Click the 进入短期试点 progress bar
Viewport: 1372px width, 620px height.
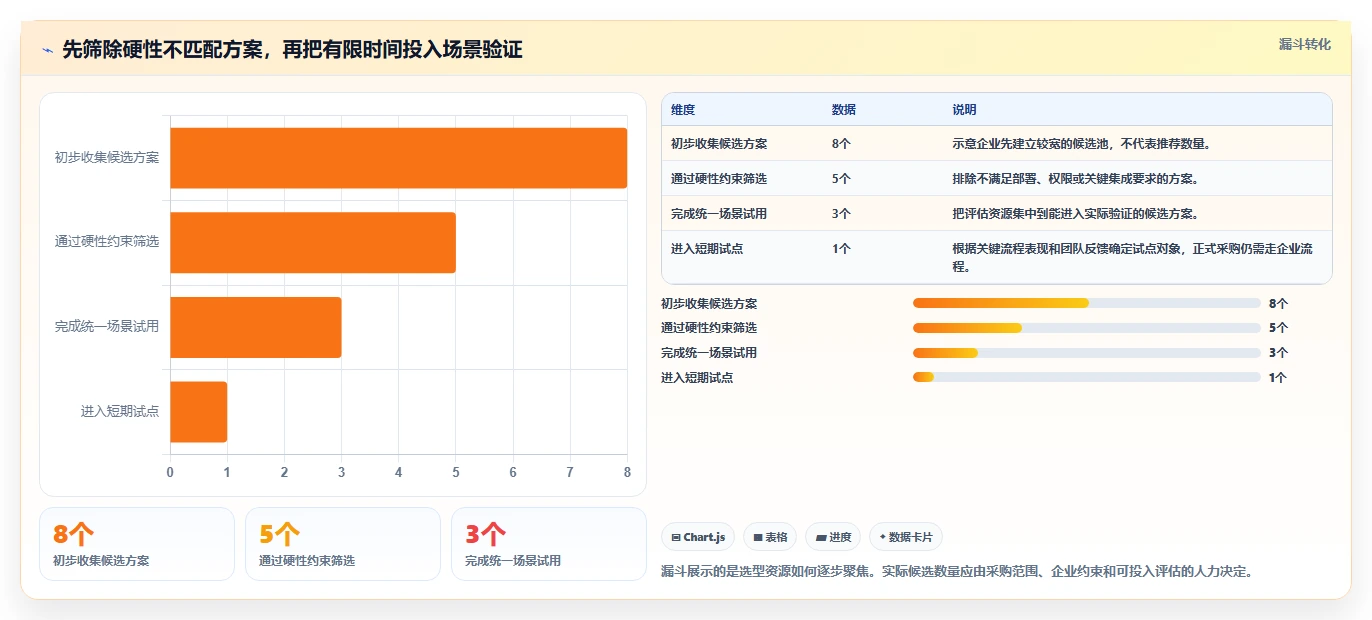[x=1087, y=377]
